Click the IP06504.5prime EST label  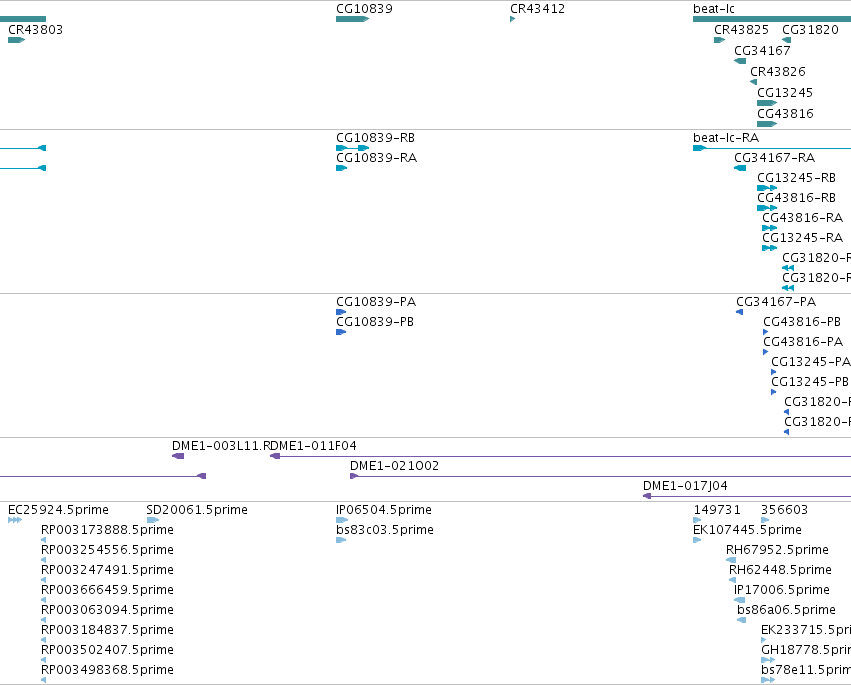(384, 510)
